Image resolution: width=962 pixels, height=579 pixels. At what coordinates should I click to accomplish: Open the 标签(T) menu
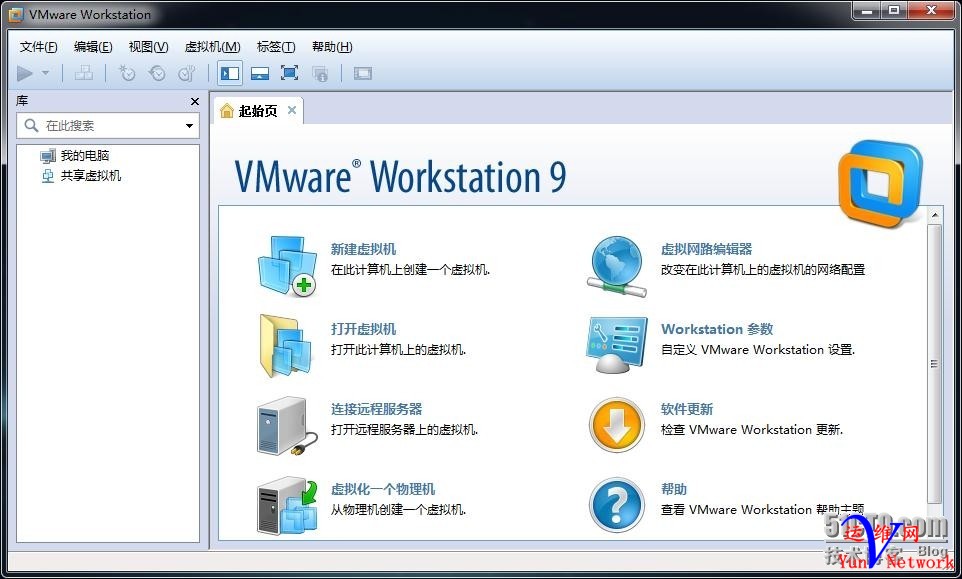pos(276,47)
